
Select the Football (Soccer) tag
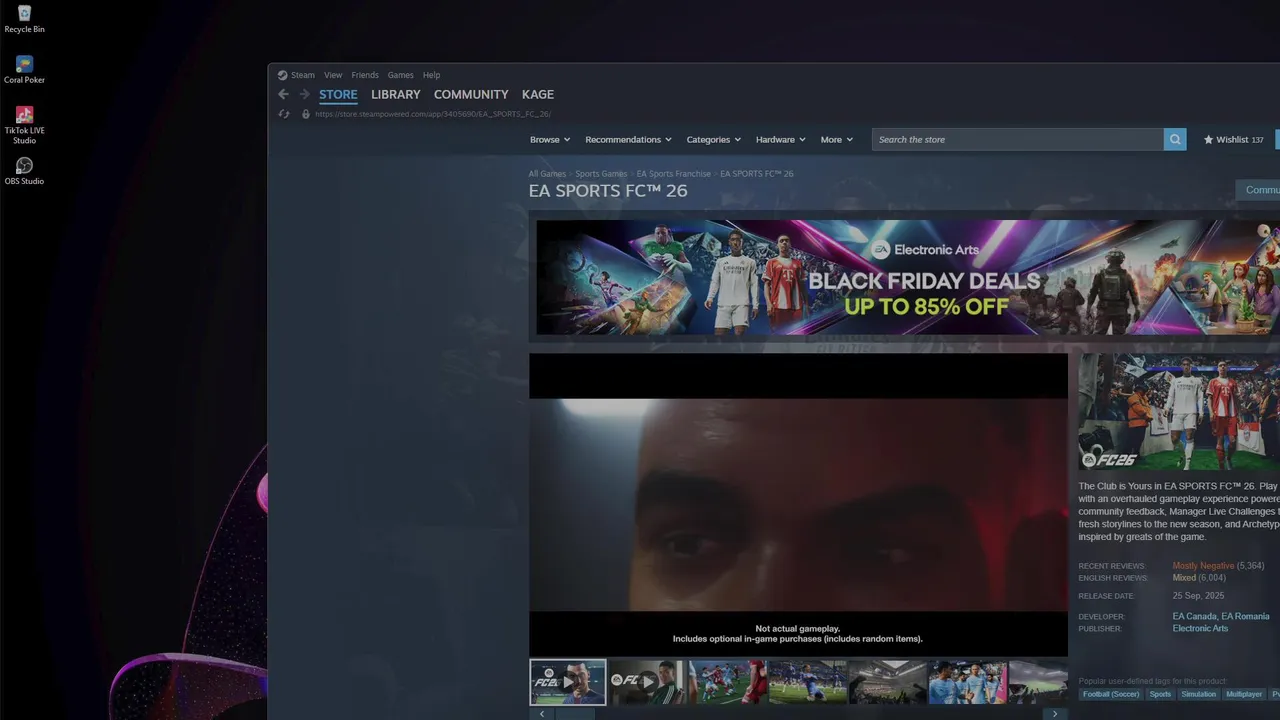click(1110, 694)
